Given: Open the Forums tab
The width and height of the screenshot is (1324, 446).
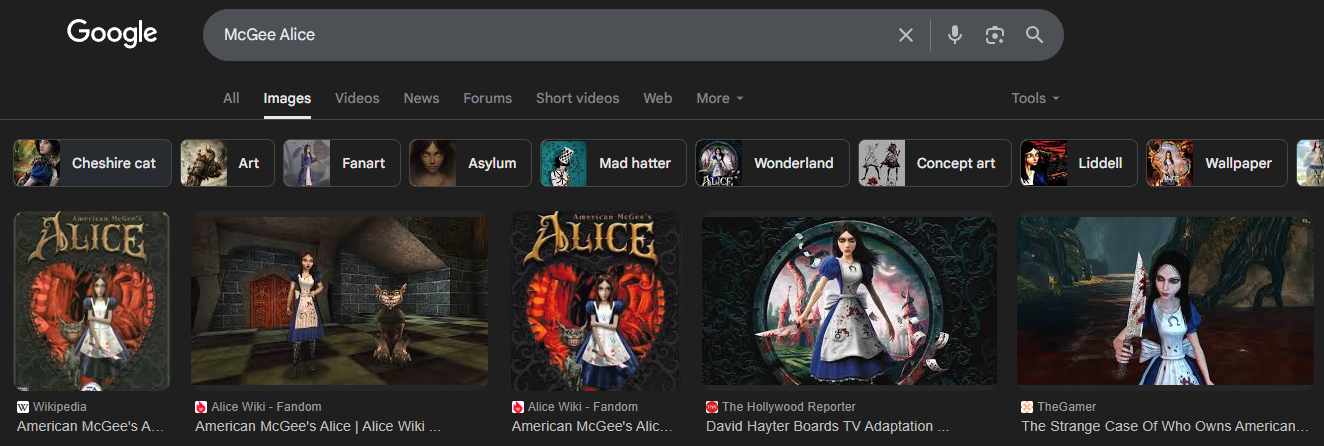Looking at the screenshot, I should point(487,98).
